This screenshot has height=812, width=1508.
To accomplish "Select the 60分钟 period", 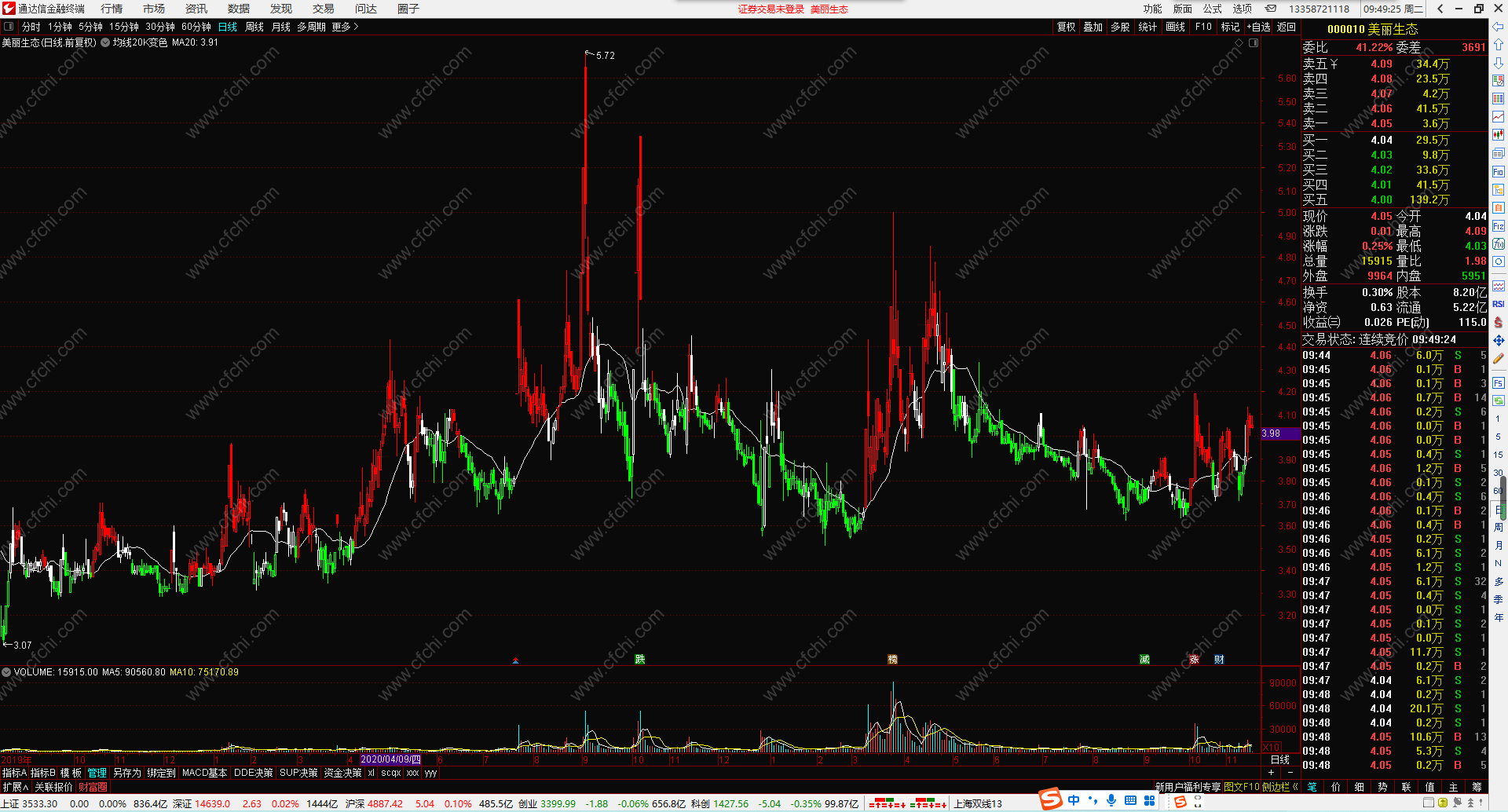I will [196, 27].
